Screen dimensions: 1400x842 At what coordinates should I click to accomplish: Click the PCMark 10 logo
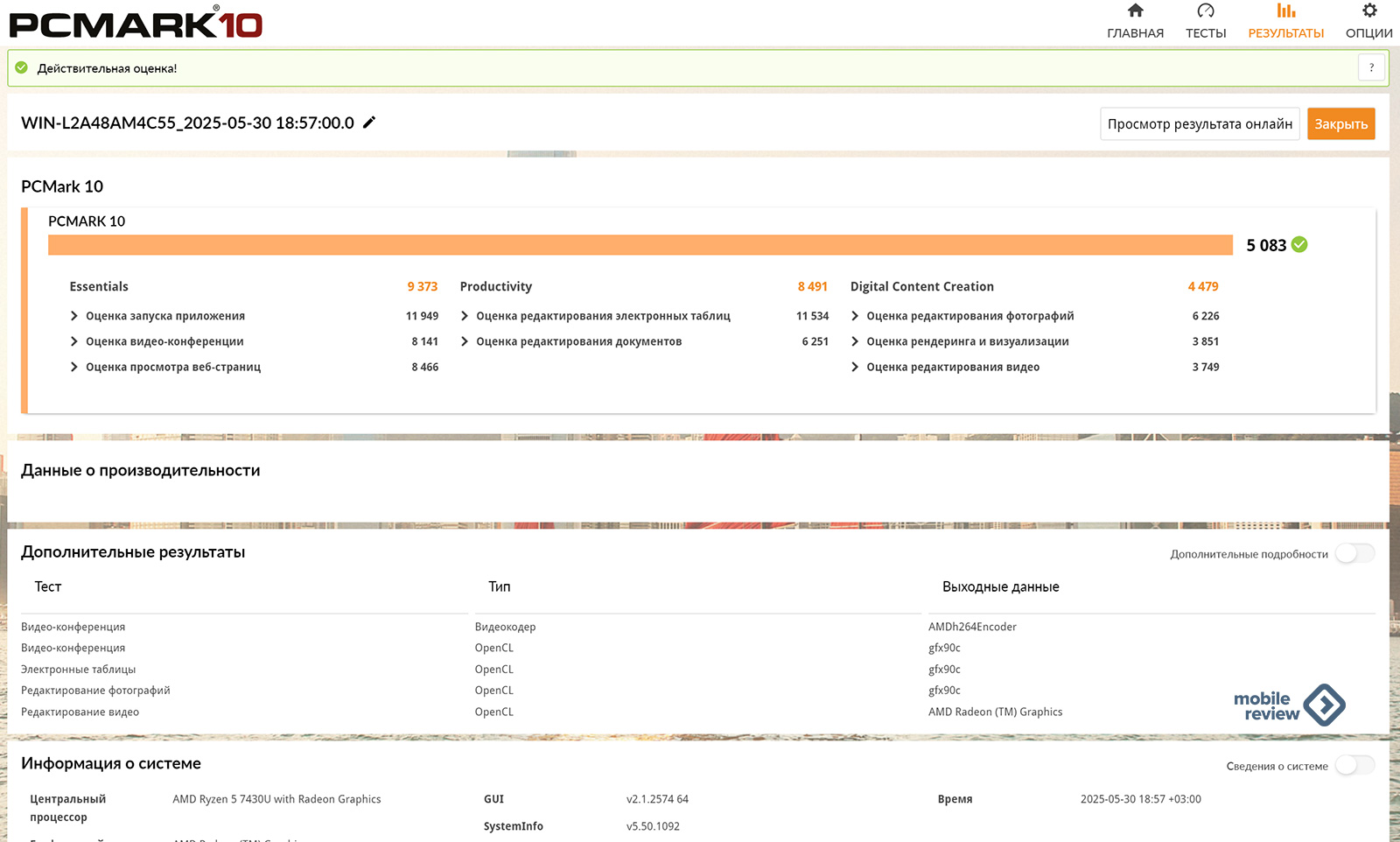136,23
